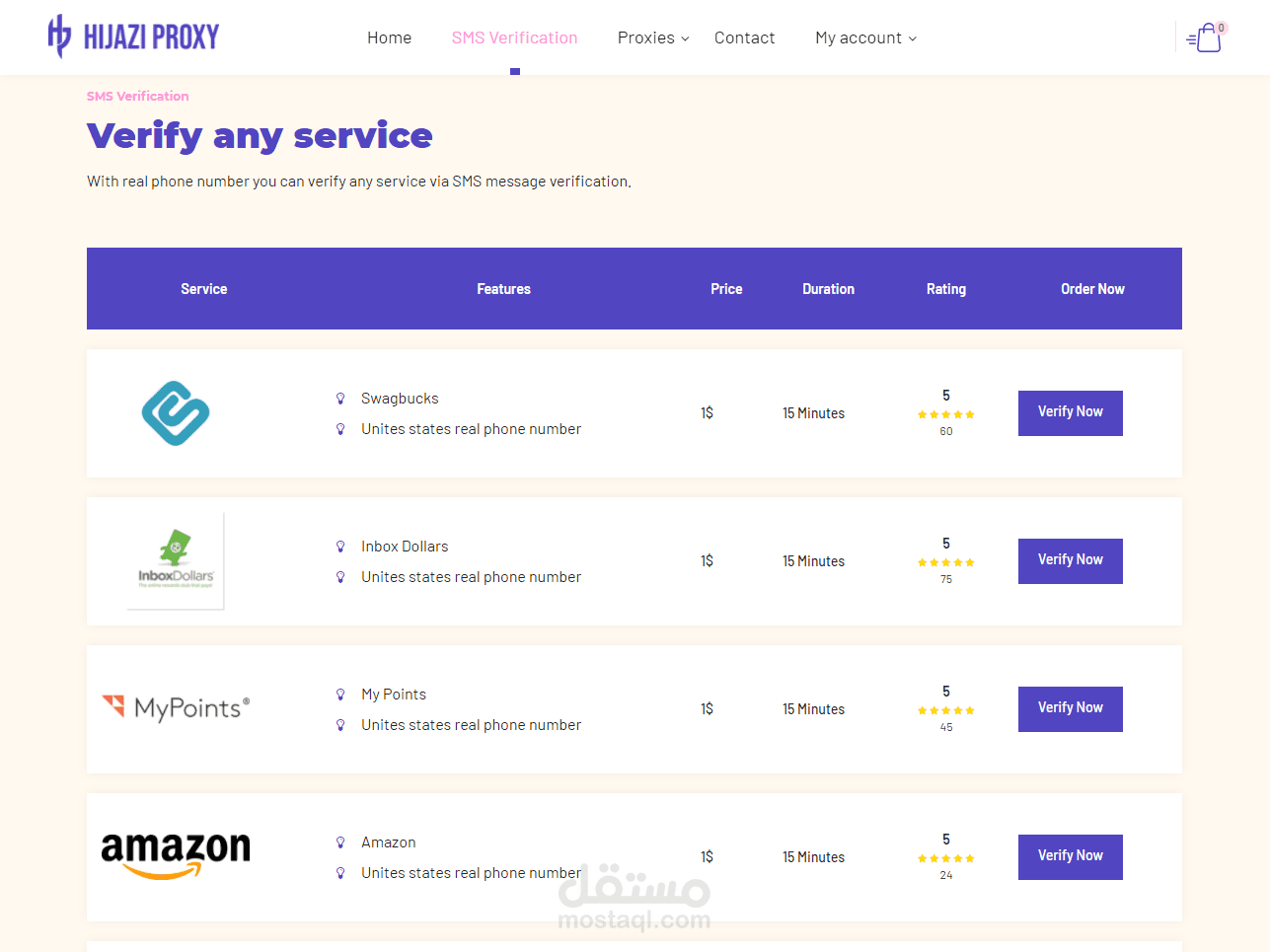The image size is (1270, 952).
Task: Click the Order Now column header
Action: coord(1092,289)
